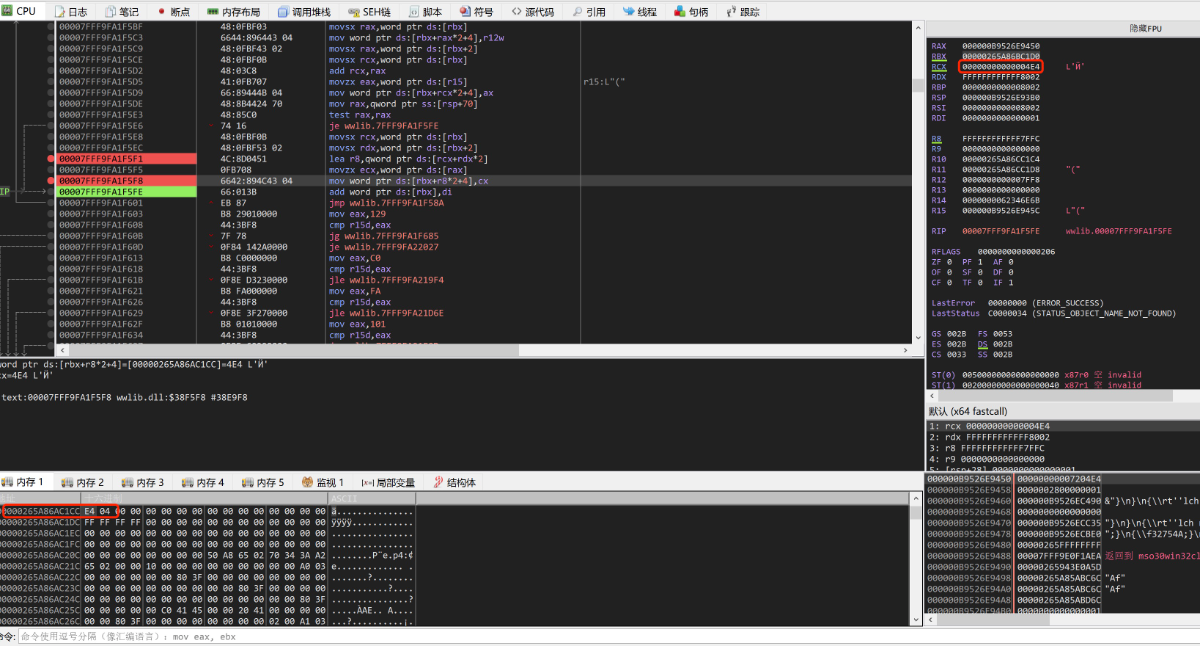Screen dimensions: 1200x646
Task: Switch to the CPU tab
Action: tap(20, 11)
